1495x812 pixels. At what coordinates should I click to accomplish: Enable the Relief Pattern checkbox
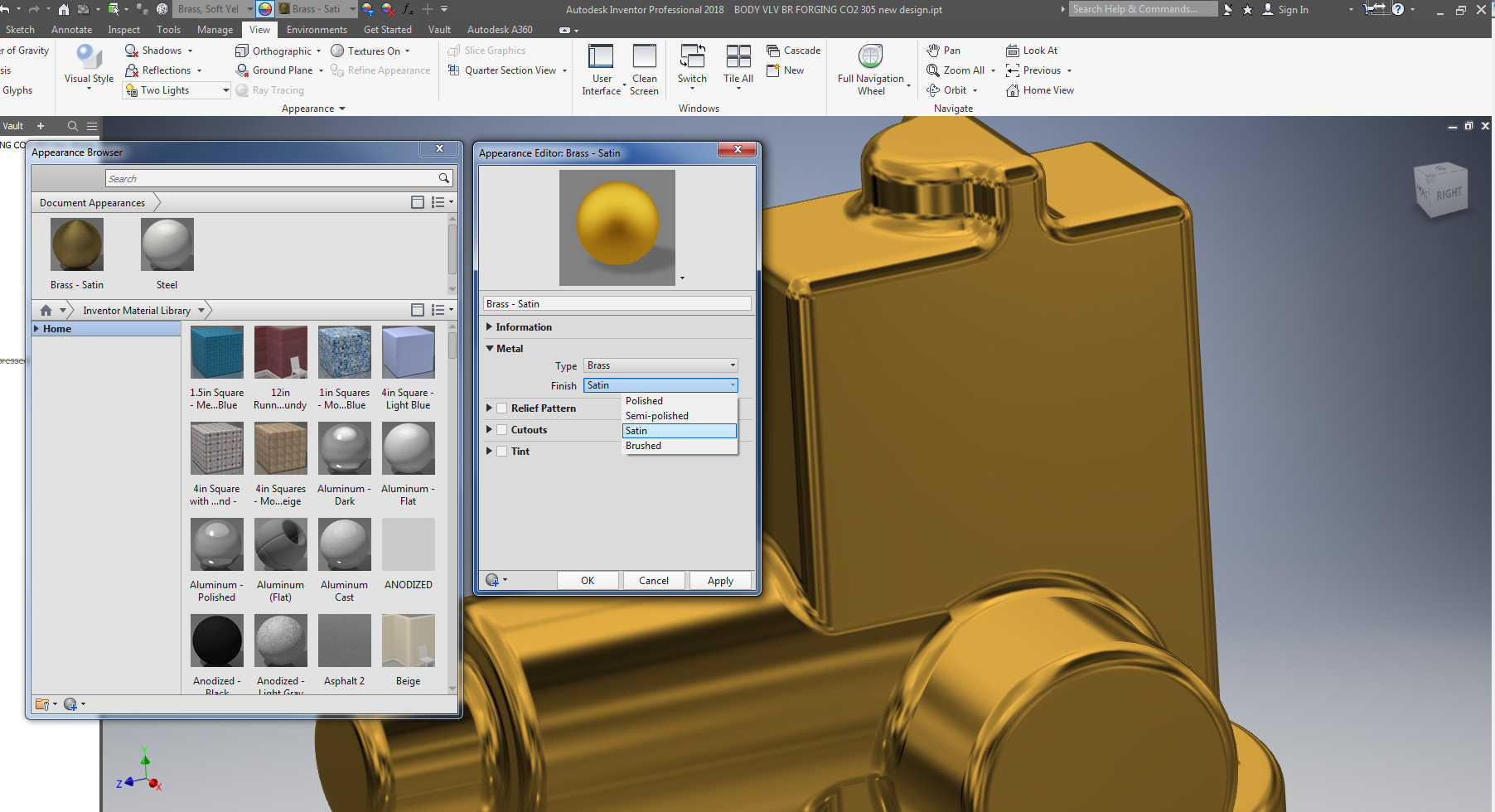501,408
